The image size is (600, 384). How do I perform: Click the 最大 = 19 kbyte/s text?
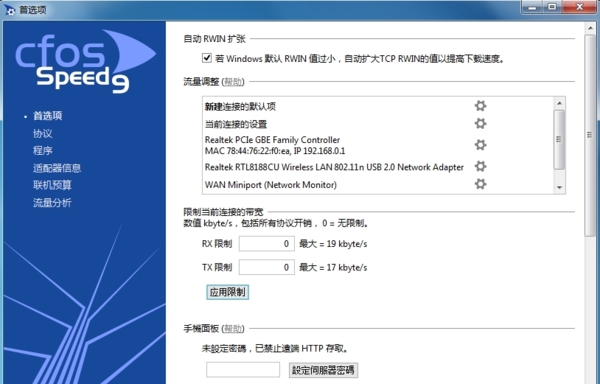333,244
